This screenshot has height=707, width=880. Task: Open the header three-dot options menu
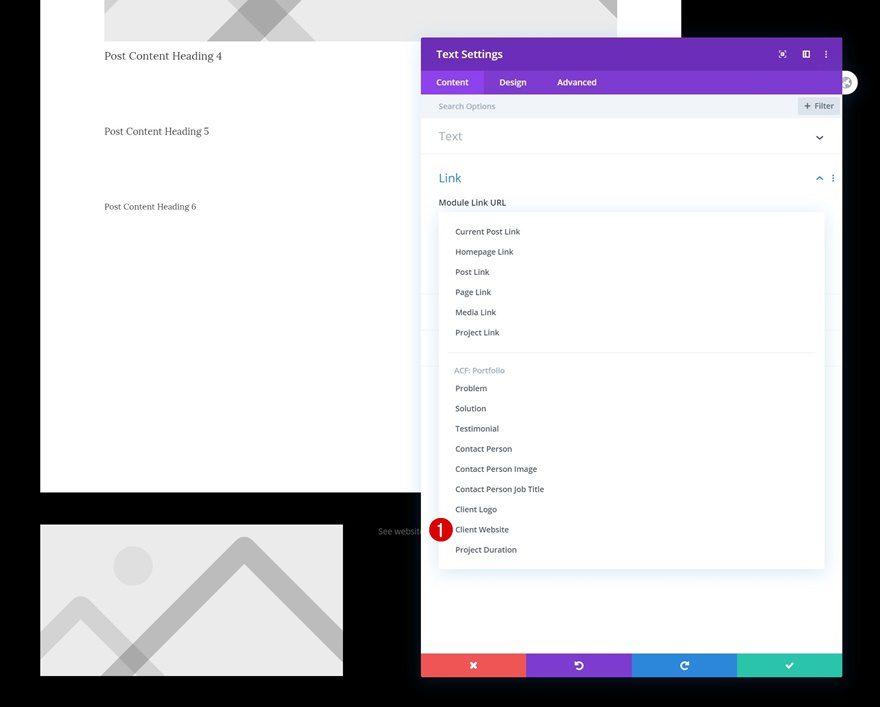point(825,54)
